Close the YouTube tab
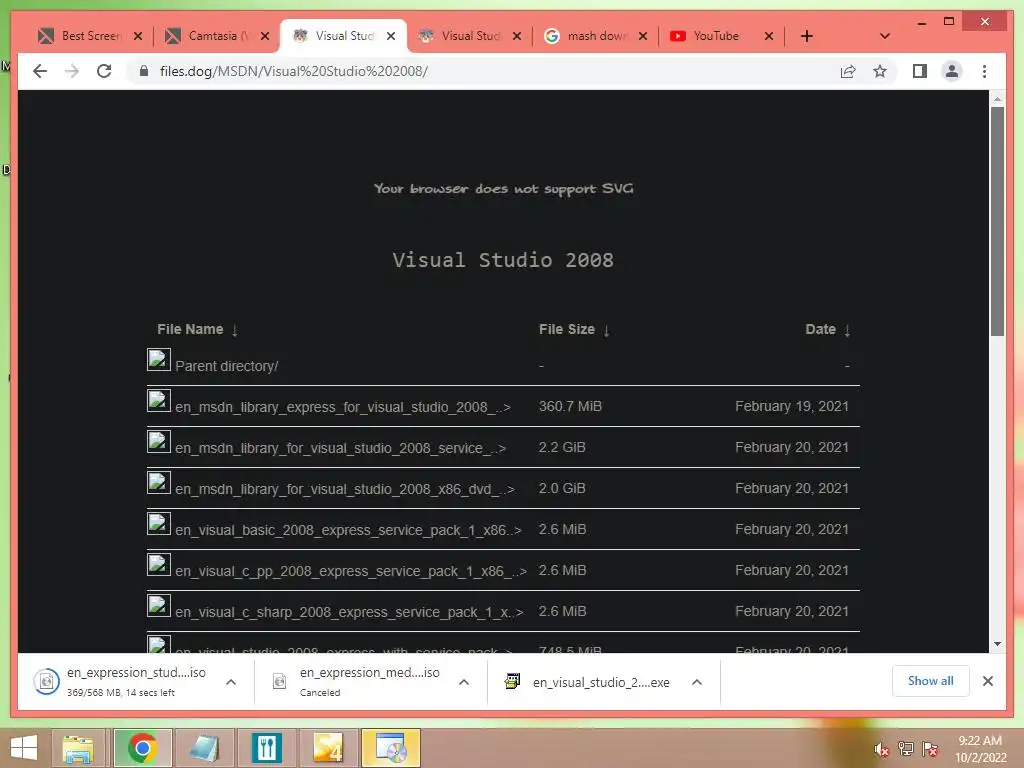This screenshot has width=1024, height=768. (769, 36)
